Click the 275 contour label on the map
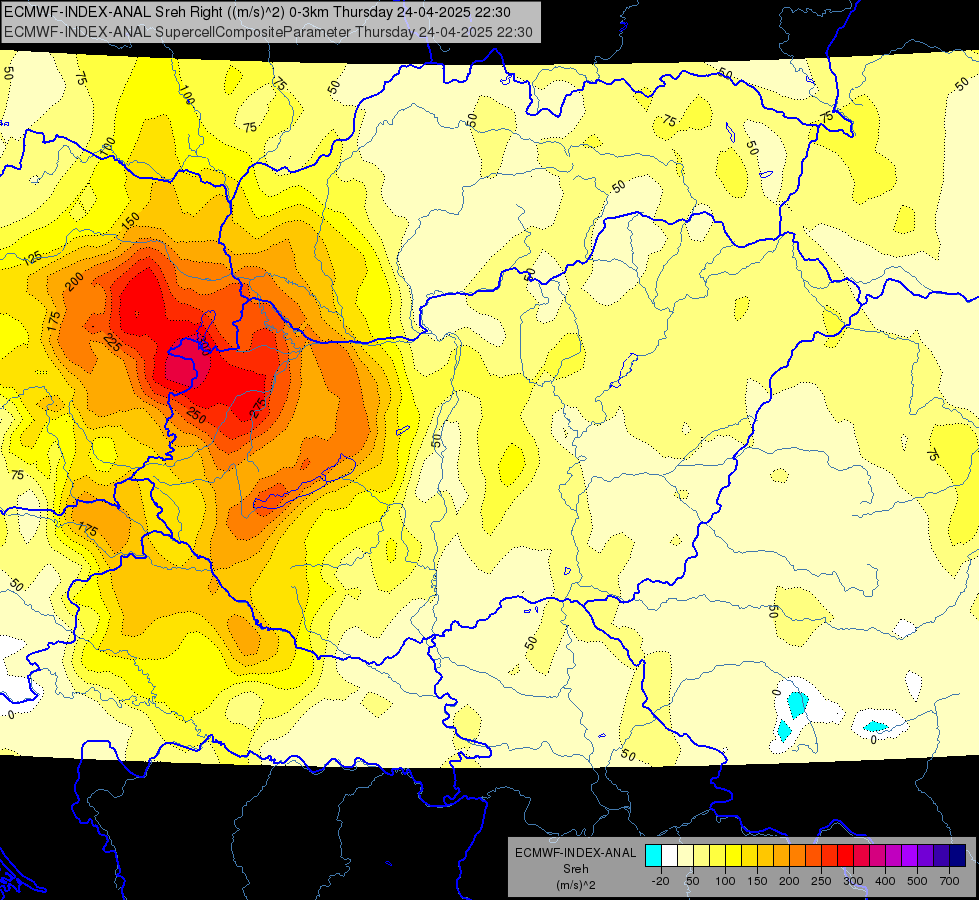The height and width of the screenshot is (900, 979). (x=258, y=408)
